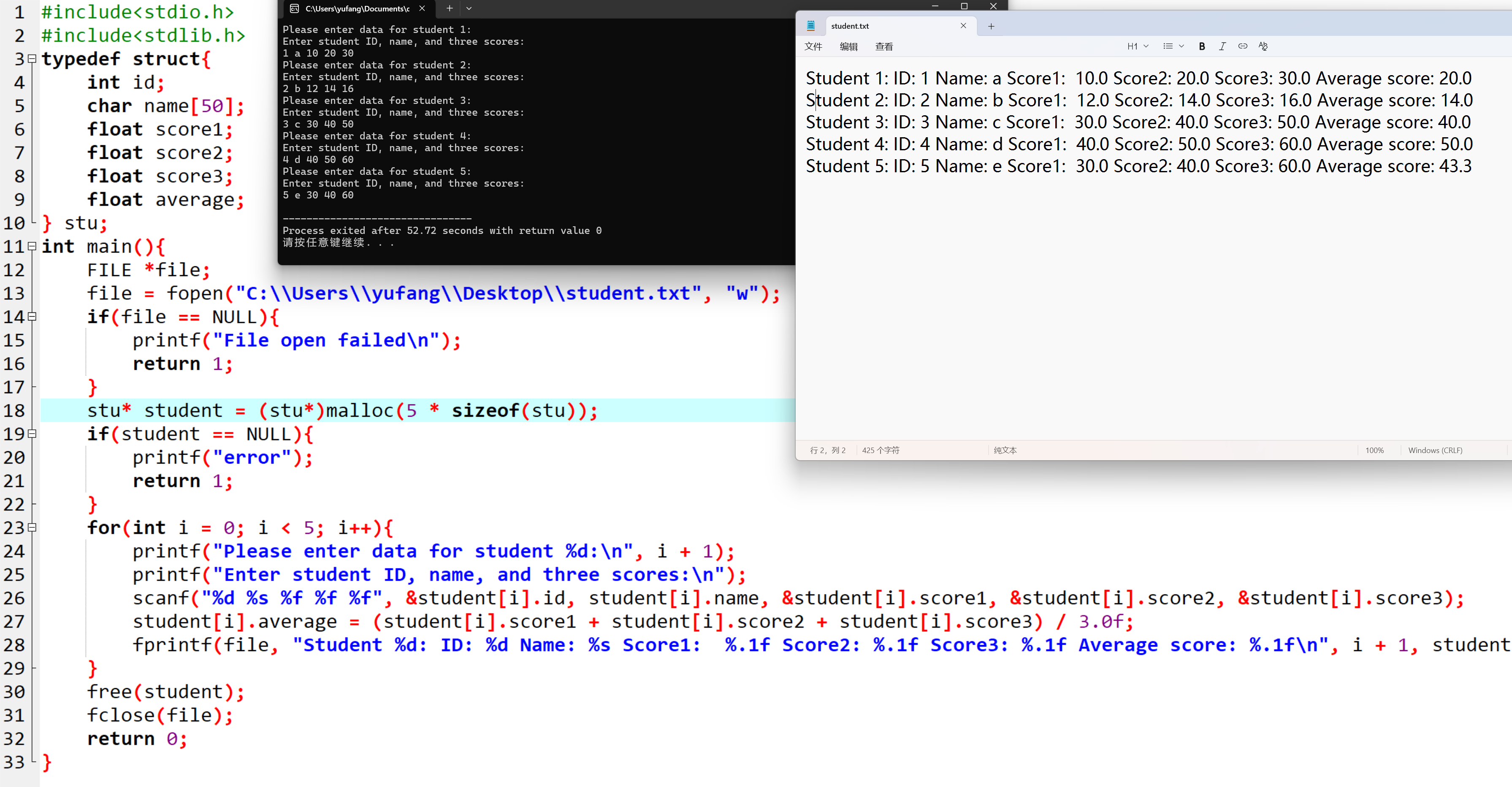Collapse the main function fold marker
Viewport: 1512px width, 787px height.
pyautogui.click(x=32, y=246)
